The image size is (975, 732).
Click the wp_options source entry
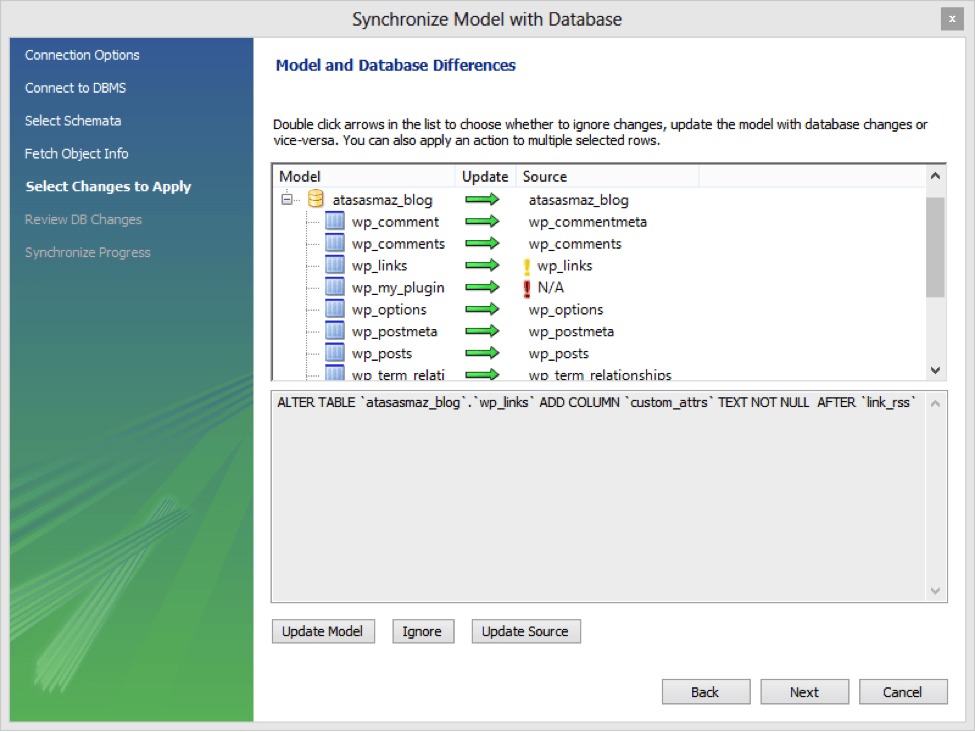(566, 310)
